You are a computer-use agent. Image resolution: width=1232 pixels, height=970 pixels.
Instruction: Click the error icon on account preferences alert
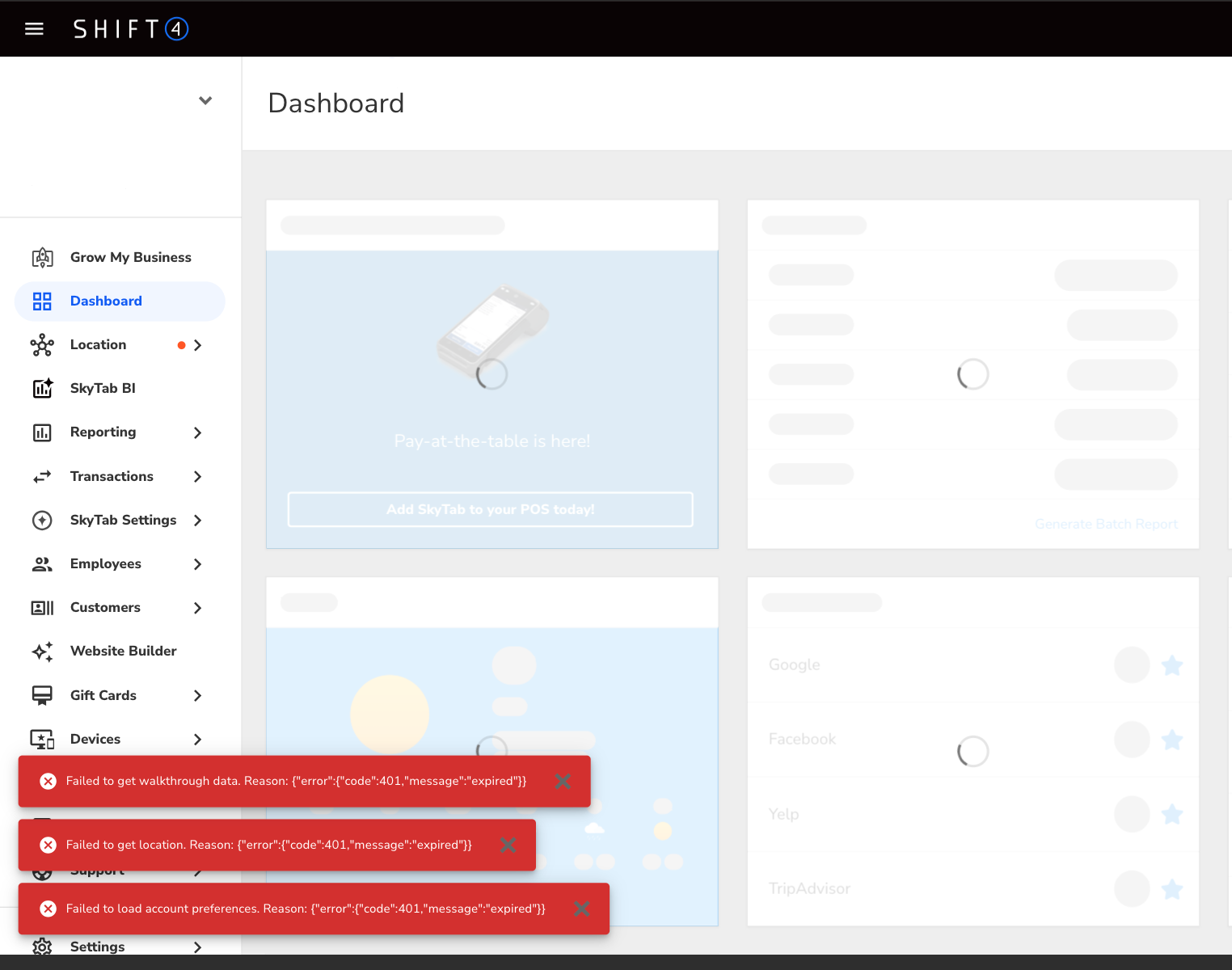tap(49, 909)
